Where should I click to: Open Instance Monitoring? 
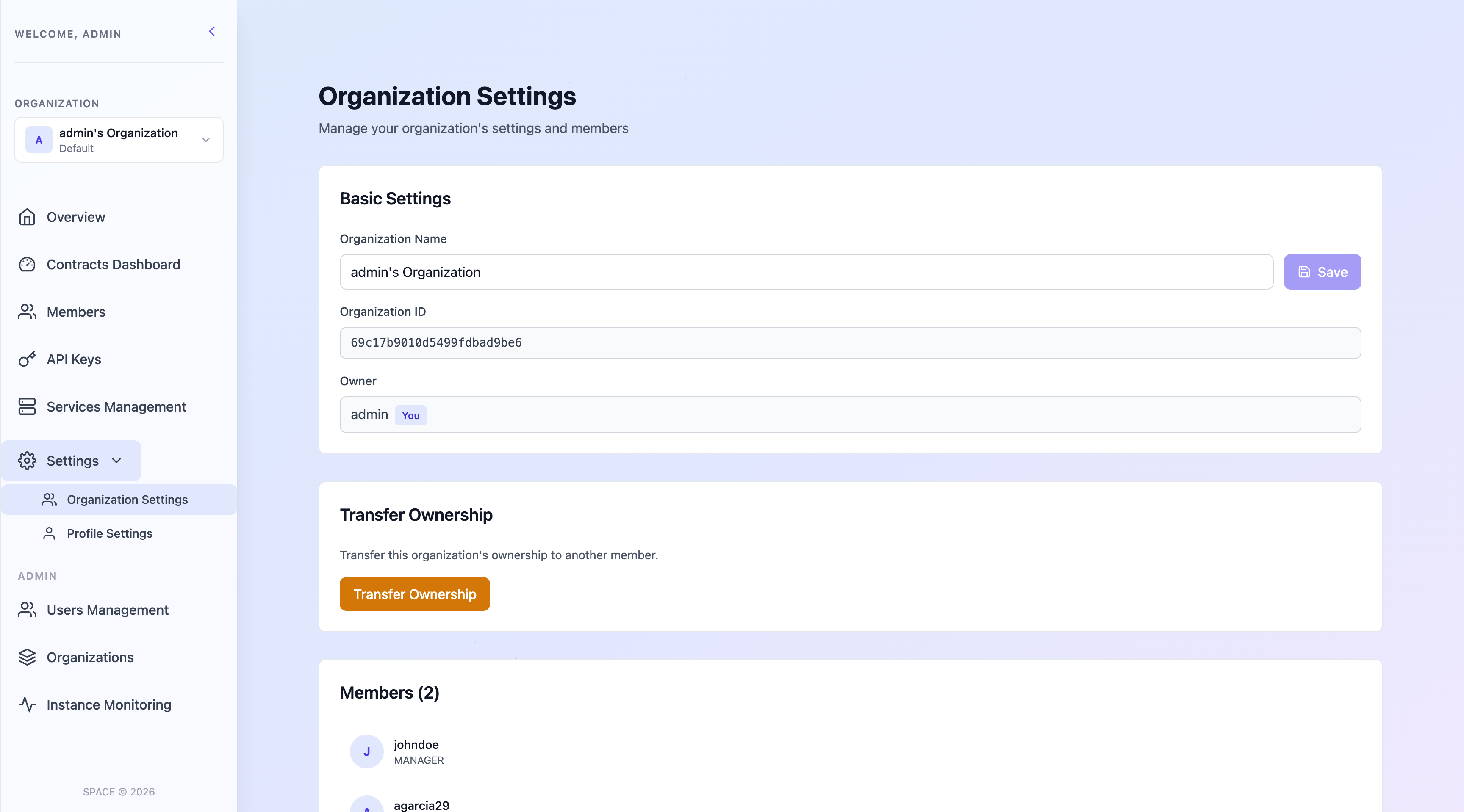[108, 705]
